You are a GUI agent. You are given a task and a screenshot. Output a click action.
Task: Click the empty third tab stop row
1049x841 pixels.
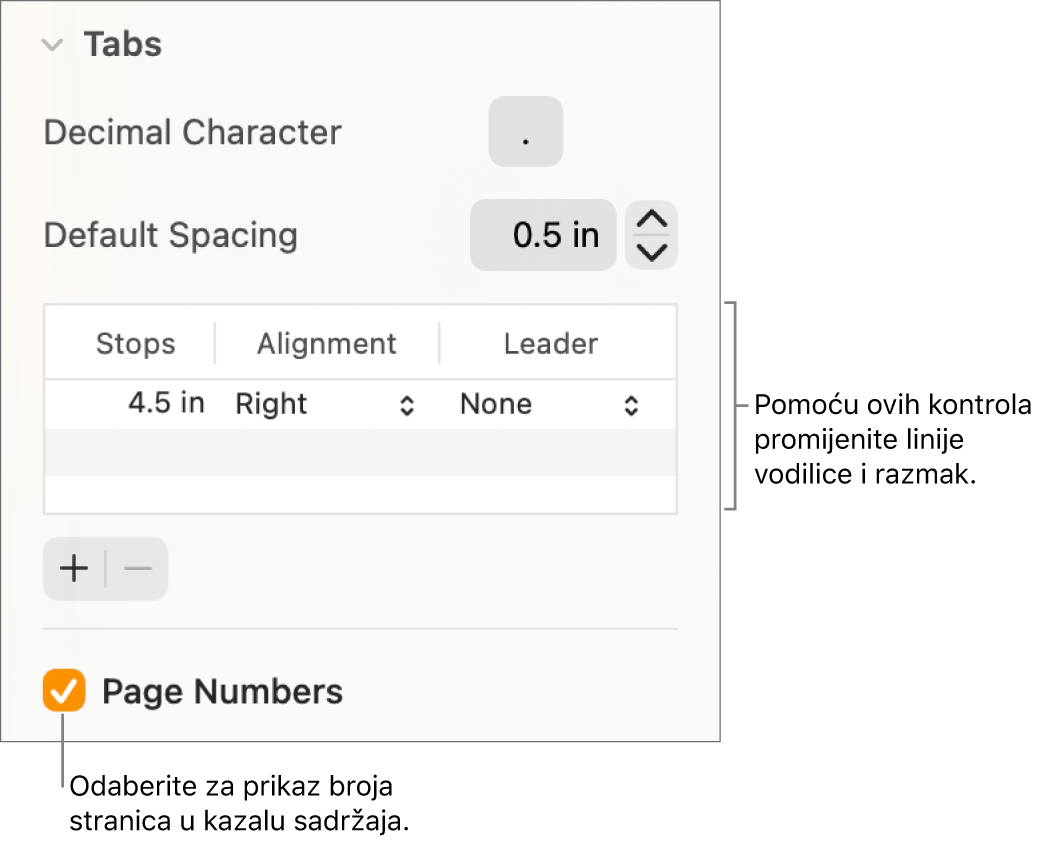(x=360, y=494)
